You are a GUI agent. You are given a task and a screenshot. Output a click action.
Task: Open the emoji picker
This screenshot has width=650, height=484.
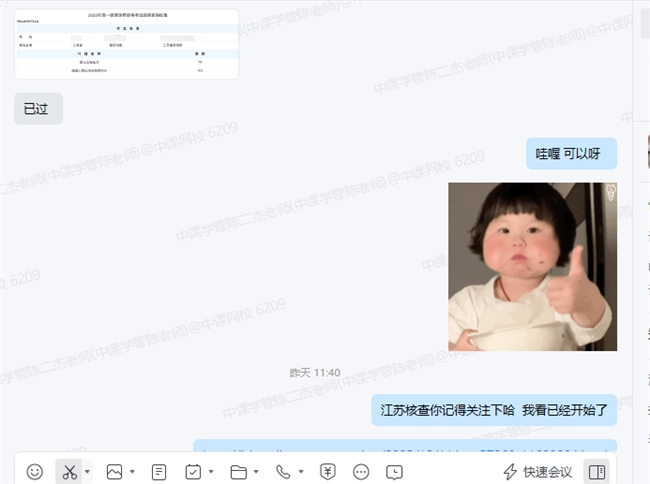(x=35, y=471)
